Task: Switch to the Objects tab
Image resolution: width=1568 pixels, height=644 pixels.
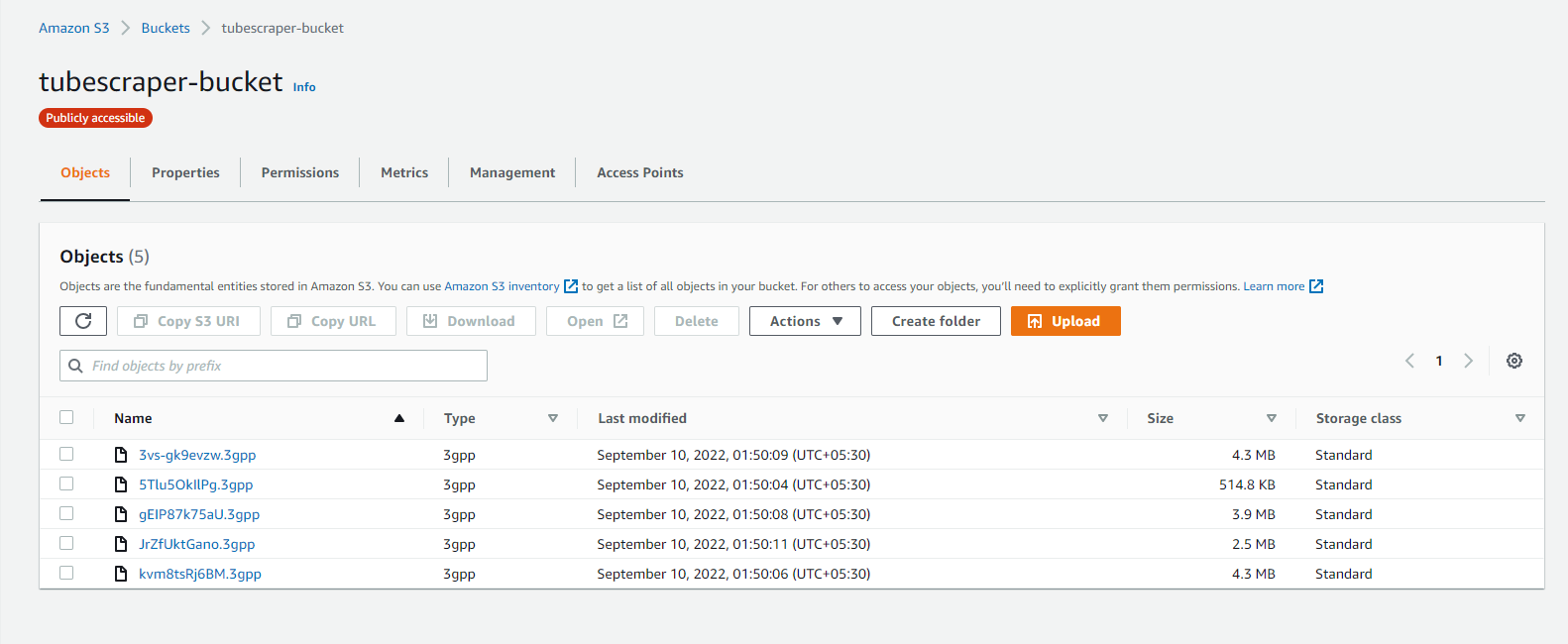Action: tap(85, 172)
